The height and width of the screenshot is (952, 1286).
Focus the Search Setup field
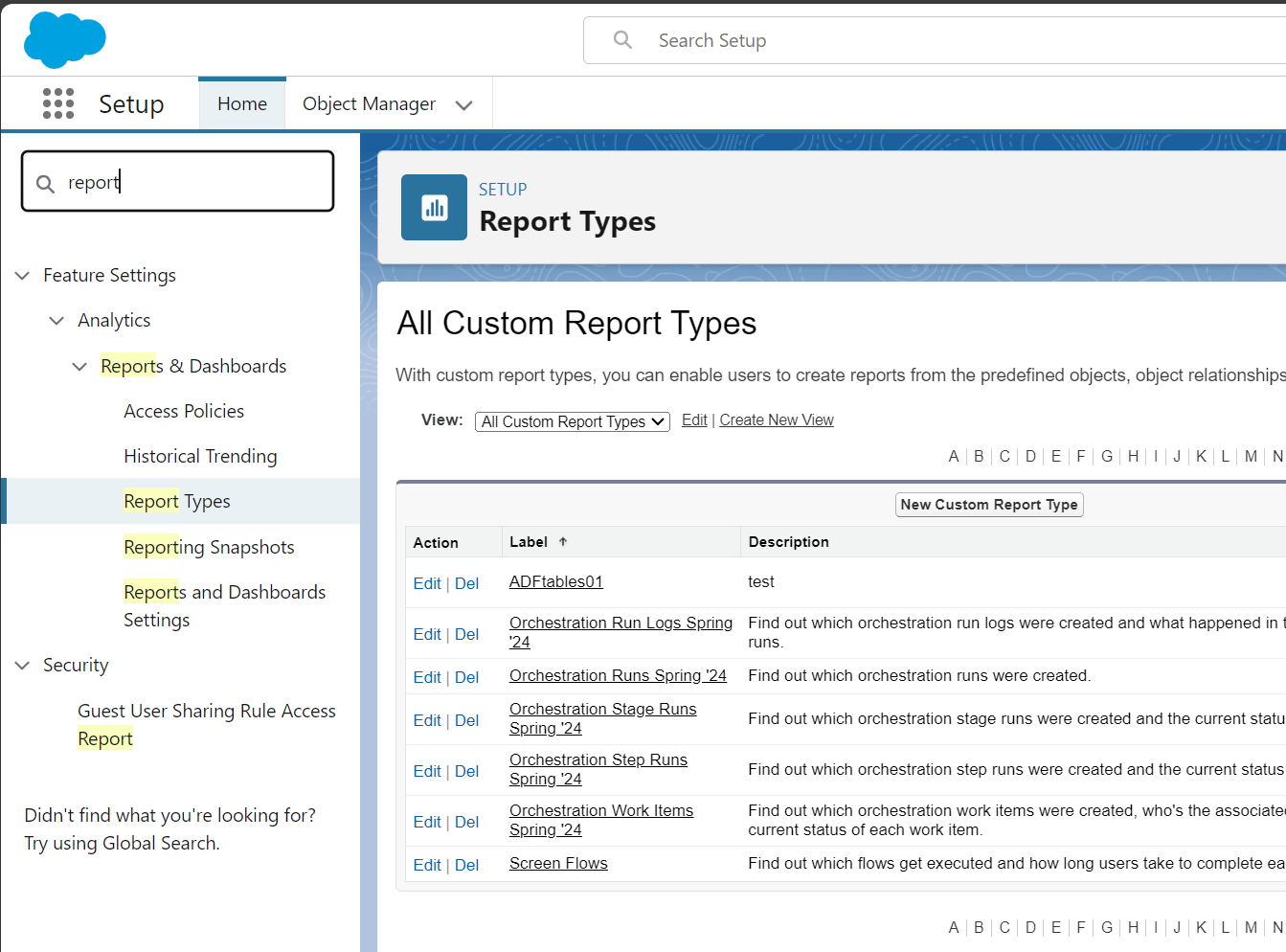tap(935, 40)
